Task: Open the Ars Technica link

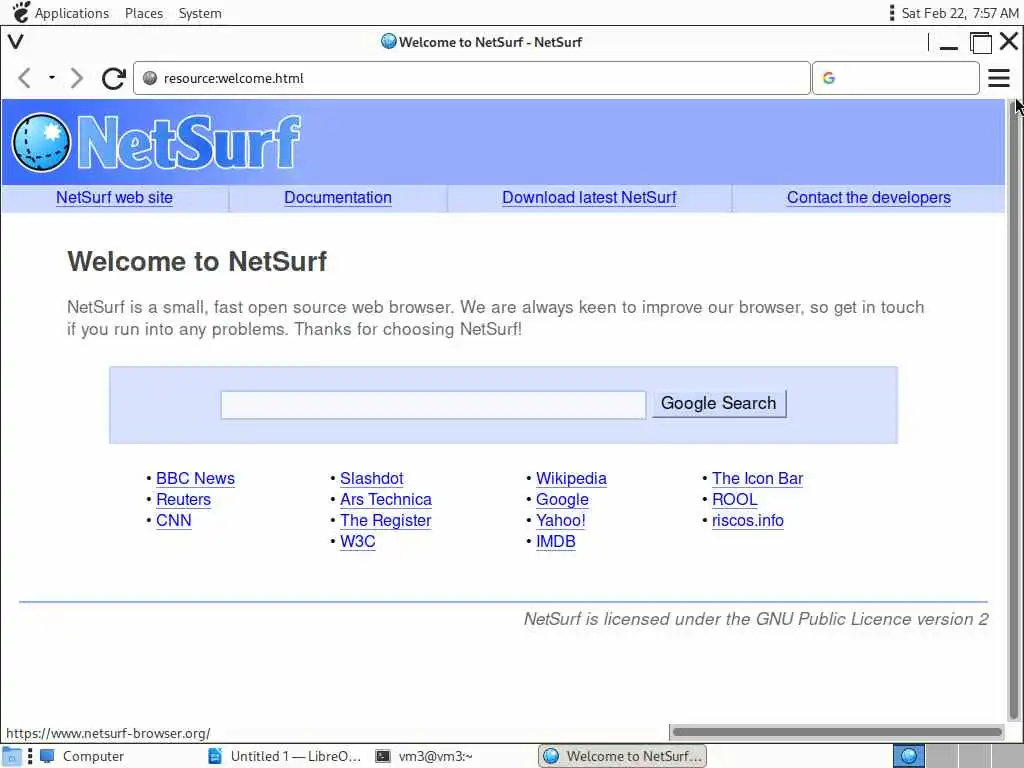Action: click(386, 499)
